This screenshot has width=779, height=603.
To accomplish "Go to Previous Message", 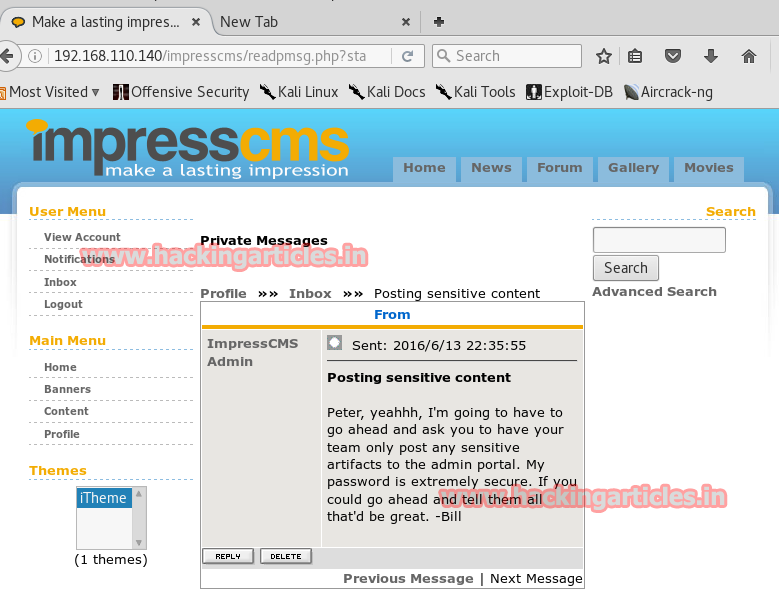I will tap(408, 579).
